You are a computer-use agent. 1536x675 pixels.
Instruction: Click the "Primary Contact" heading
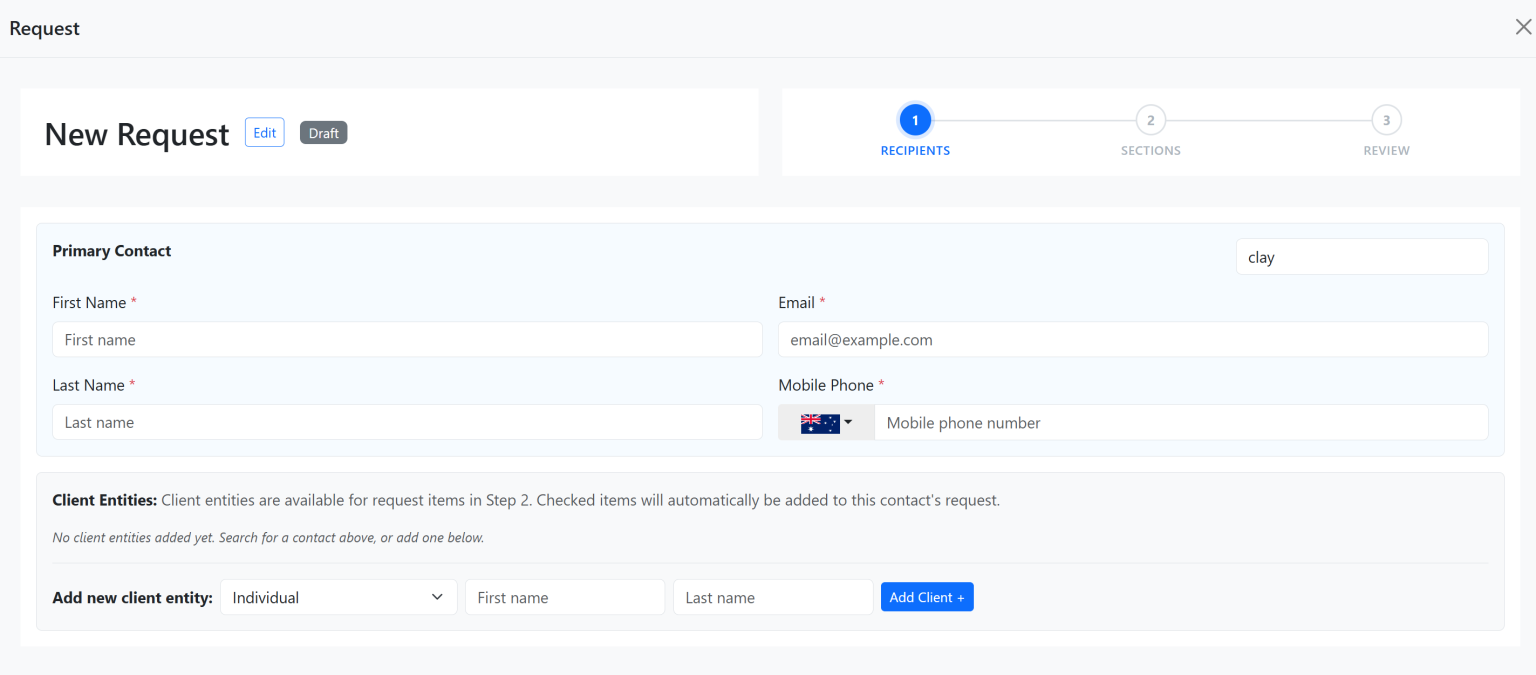[112, 251]
